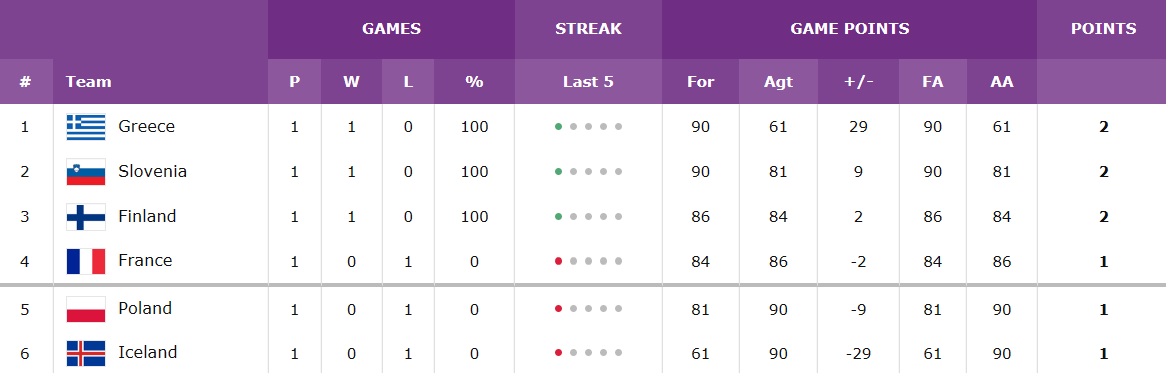
Task: Click the FA column header
Action: click(933, 82)
